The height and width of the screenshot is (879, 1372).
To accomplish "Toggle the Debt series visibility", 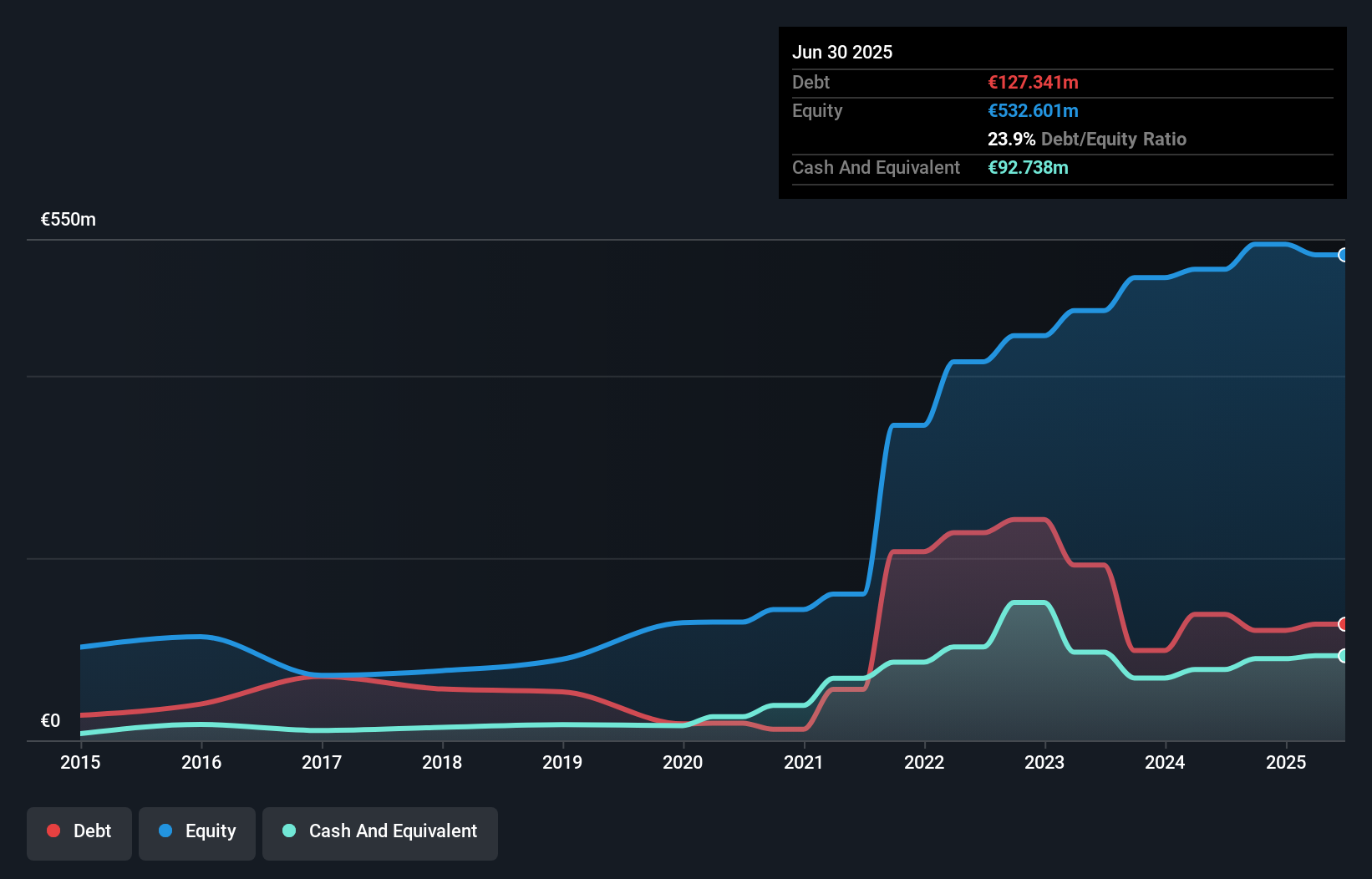I will point(79,831).
